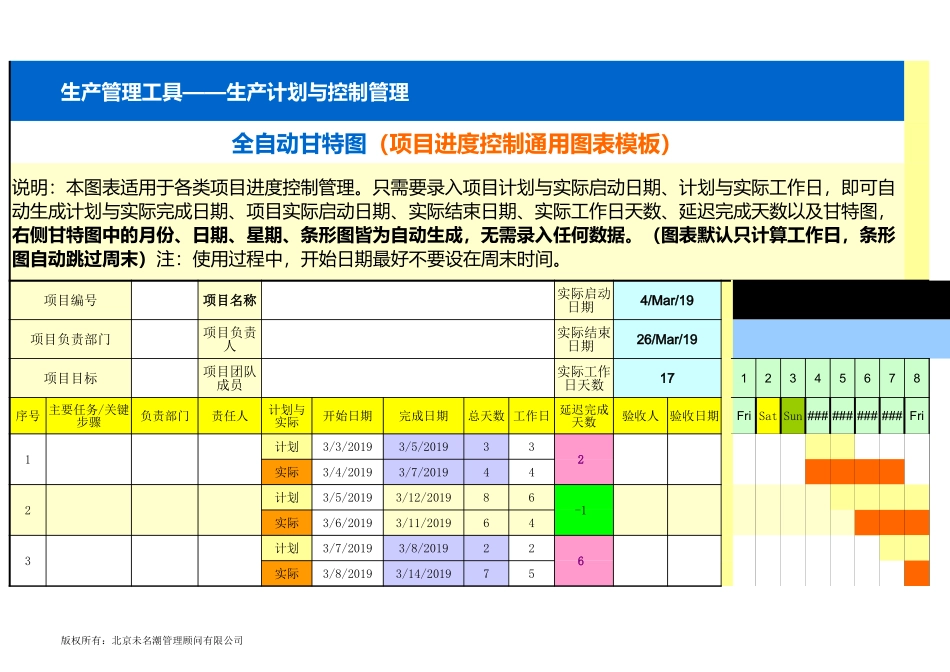Select the 验收日期 column header
This screenshot has width=950, height=672.
694,416
